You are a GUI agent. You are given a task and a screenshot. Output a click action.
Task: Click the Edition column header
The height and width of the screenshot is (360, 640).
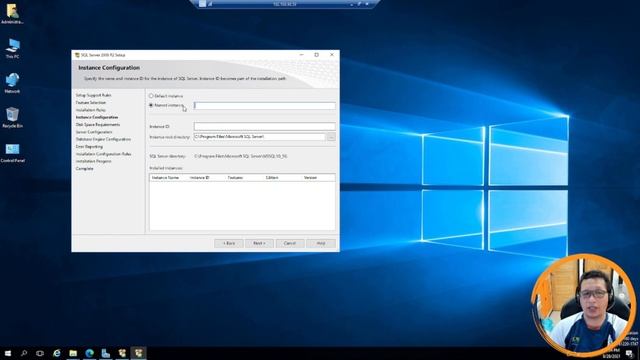(x=282, y=178)
